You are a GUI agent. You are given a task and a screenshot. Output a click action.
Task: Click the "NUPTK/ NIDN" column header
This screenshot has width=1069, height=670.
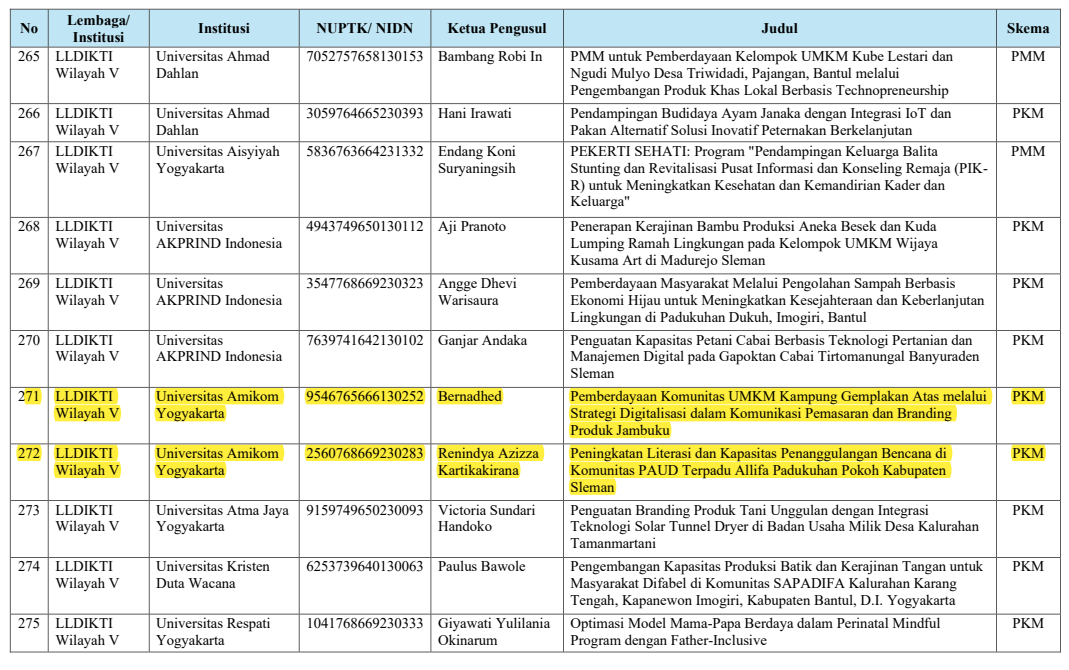364,29
